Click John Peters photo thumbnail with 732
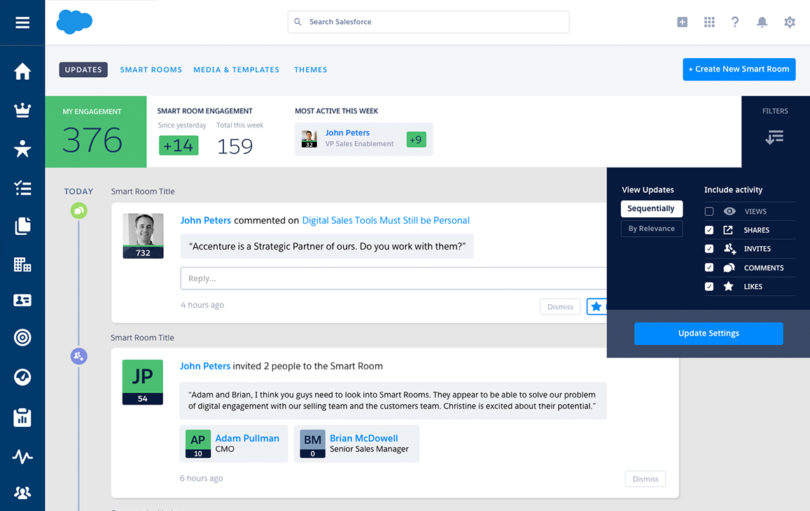 tap(143, 236)
